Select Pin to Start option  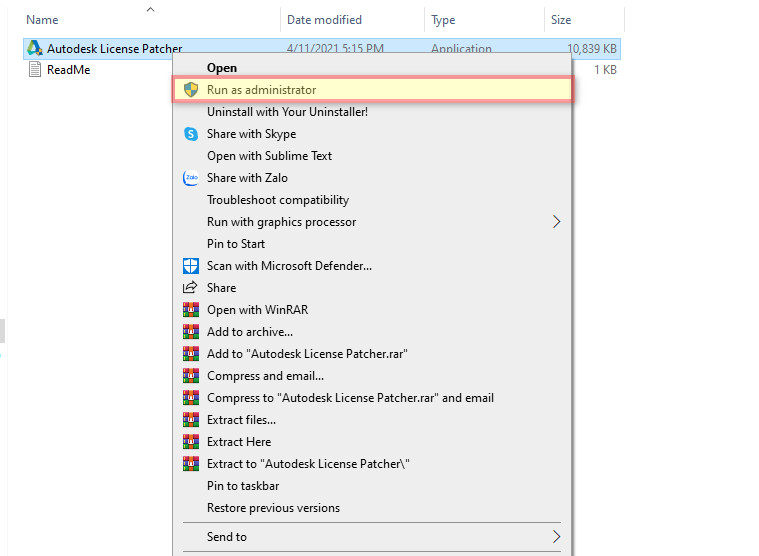(x=236, y=244)
